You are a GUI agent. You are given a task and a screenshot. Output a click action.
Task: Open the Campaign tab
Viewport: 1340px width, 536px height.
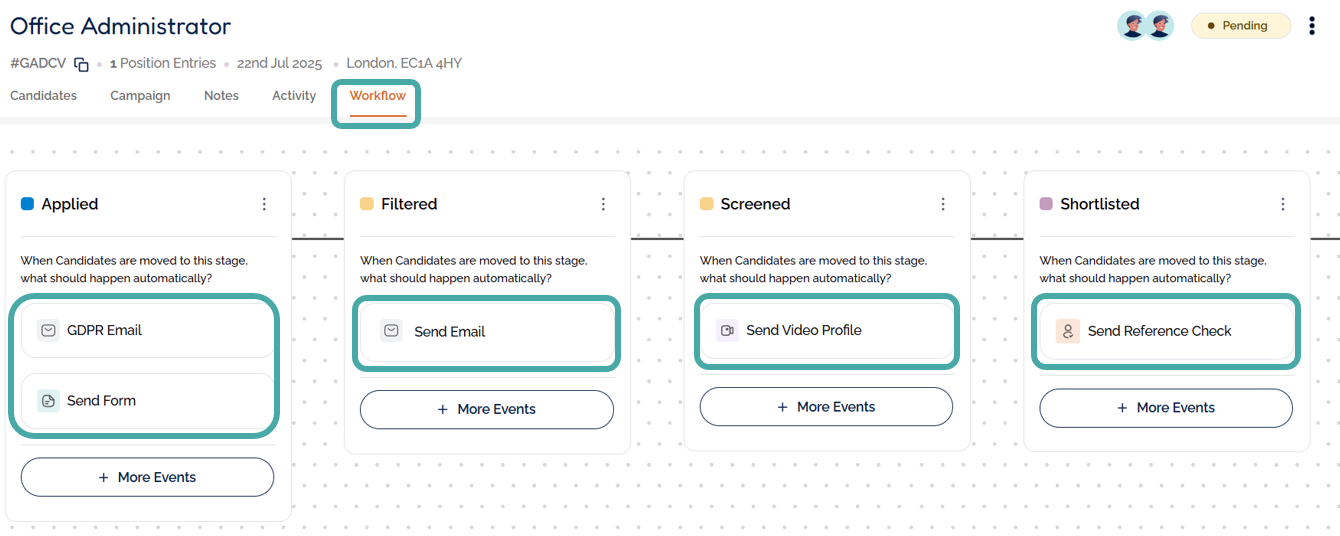[x=140, y=96]
